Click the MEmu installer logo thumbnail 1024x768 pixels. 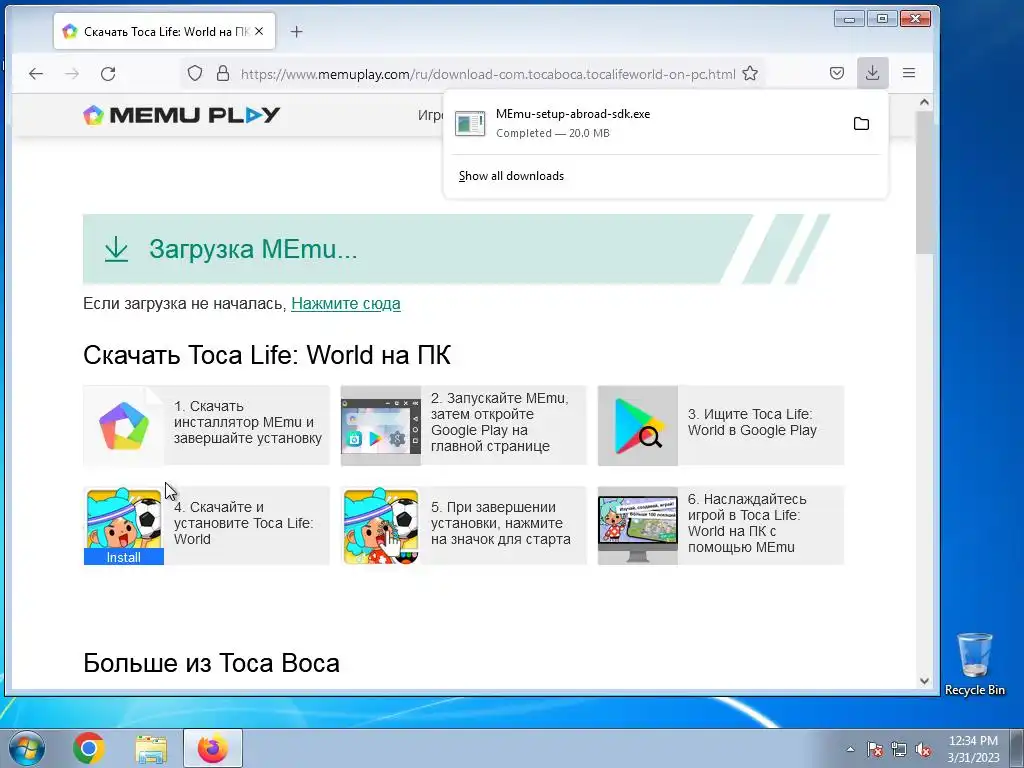click(123, 426)
